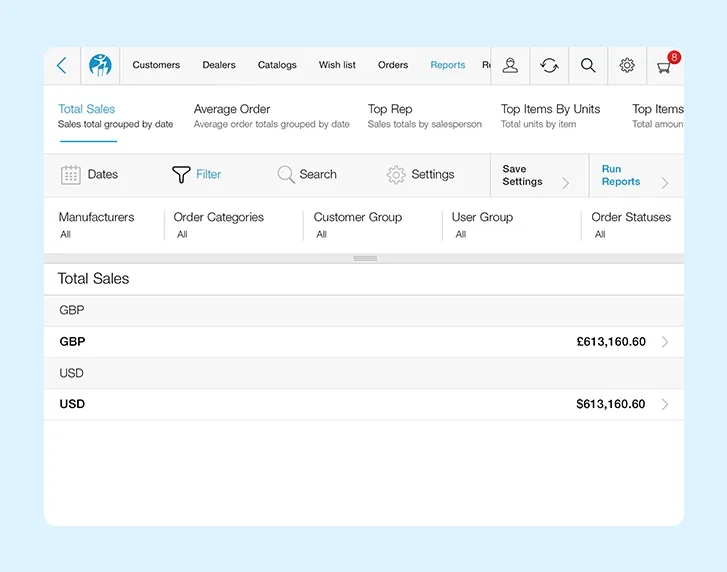The height and width of the screenshot is (572, 727).
Task: Click the calendar Dates icon
Action: click(70, 175)
